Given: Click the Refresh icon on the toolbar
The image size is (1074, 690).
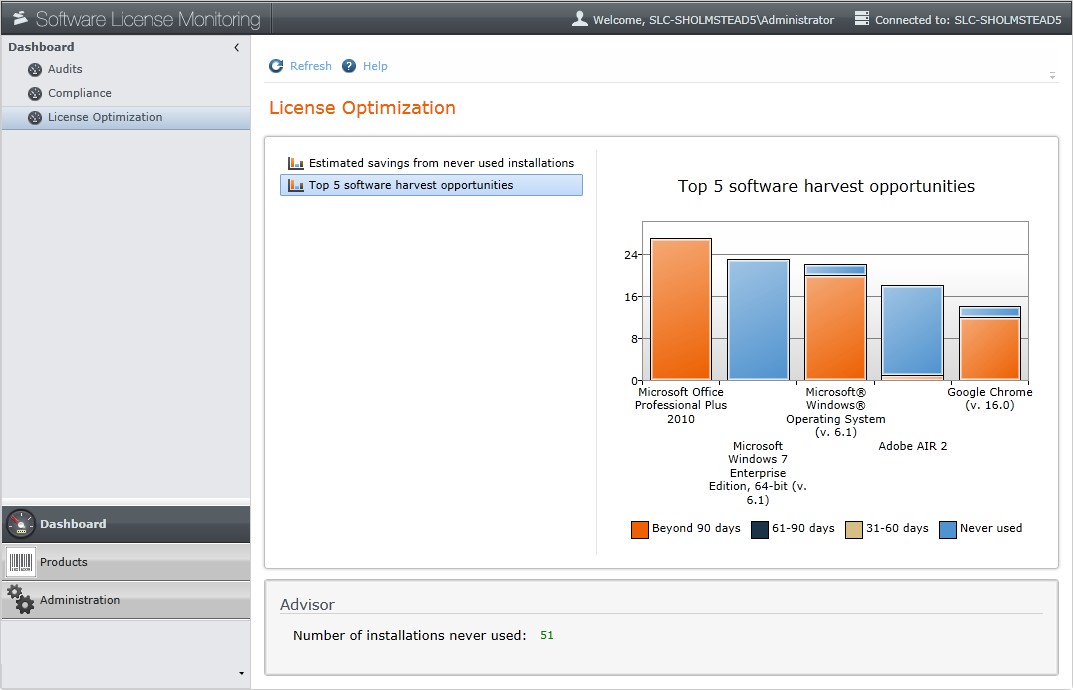Looking at the screenshot, I should (x=275, y=65).
